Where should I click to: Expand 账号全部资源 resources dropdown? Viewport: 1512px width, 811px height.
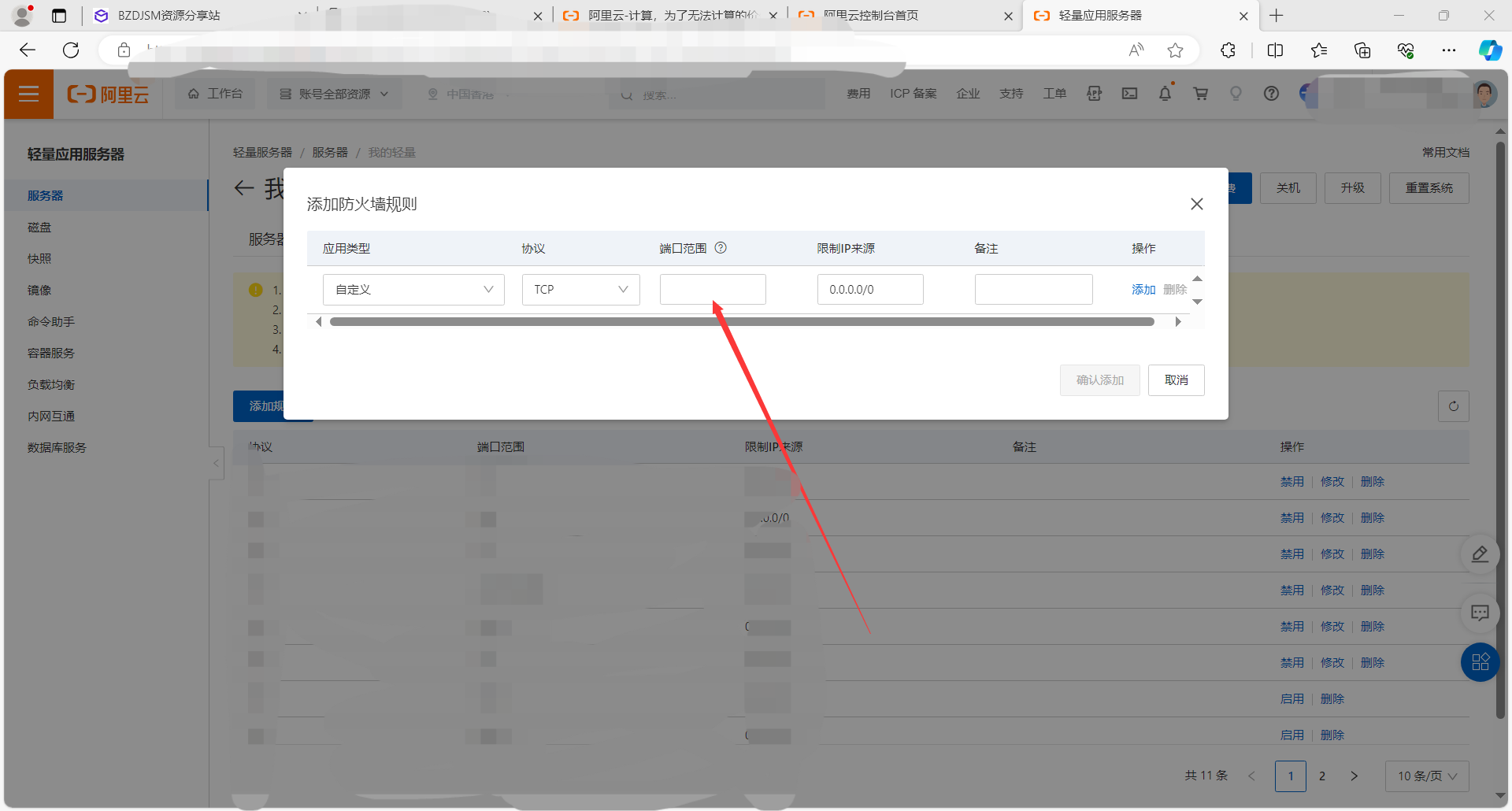pos(334,94)
